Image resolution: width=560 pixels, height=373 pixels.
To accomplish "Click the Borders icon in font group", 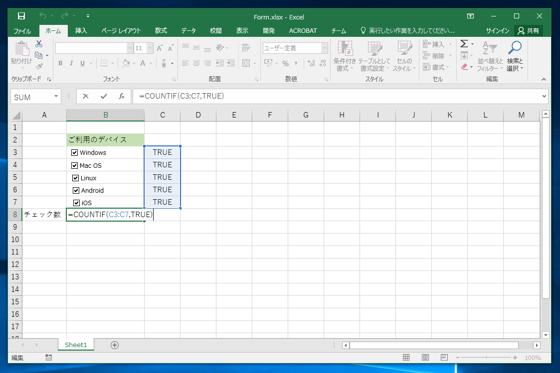I will coord(104,63).
